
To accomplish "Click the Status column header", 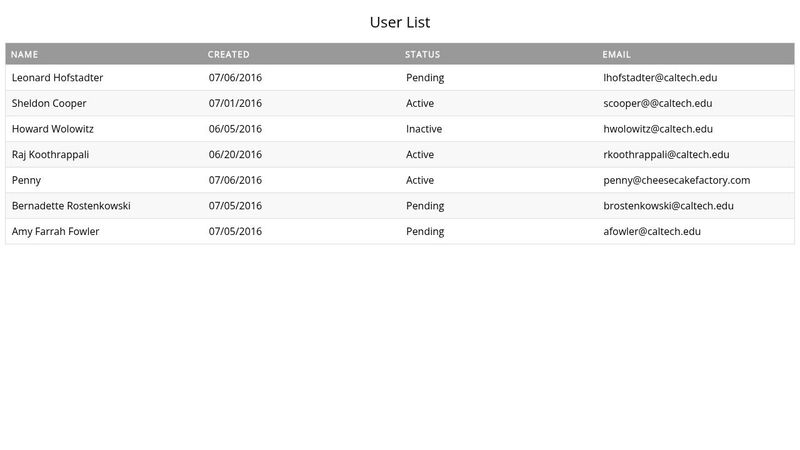I will pos(422,54).
